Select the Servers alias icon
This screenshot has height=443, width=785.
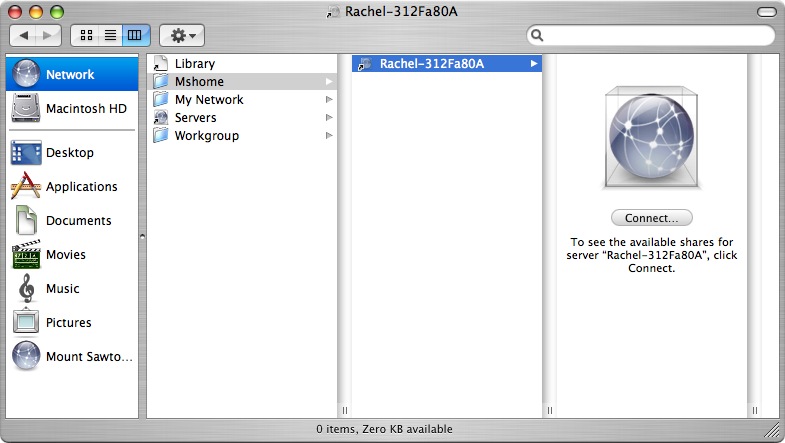coord(161,118)
